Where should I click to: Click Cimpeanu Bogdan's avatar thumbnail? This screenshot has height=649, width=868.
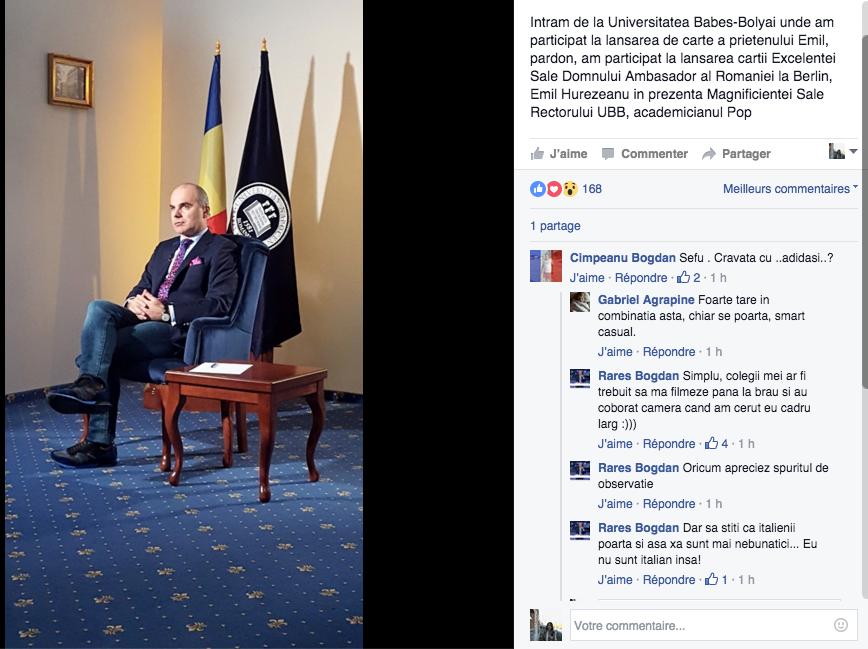pyautogui.click(x=546, y=266)
